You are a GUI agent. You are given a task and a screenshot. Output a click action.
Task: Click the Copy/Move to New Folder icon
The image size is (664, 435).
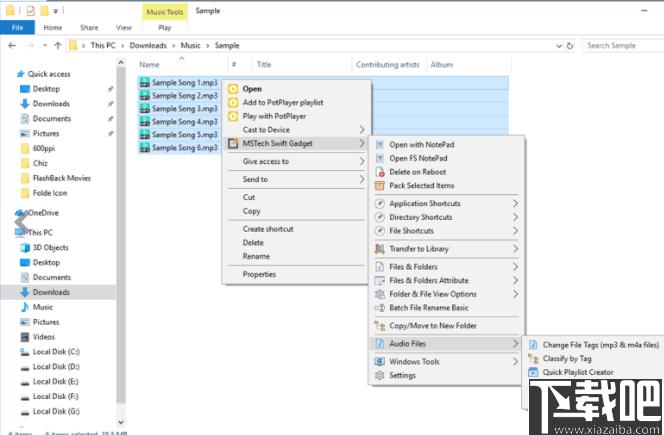point(380,325)
